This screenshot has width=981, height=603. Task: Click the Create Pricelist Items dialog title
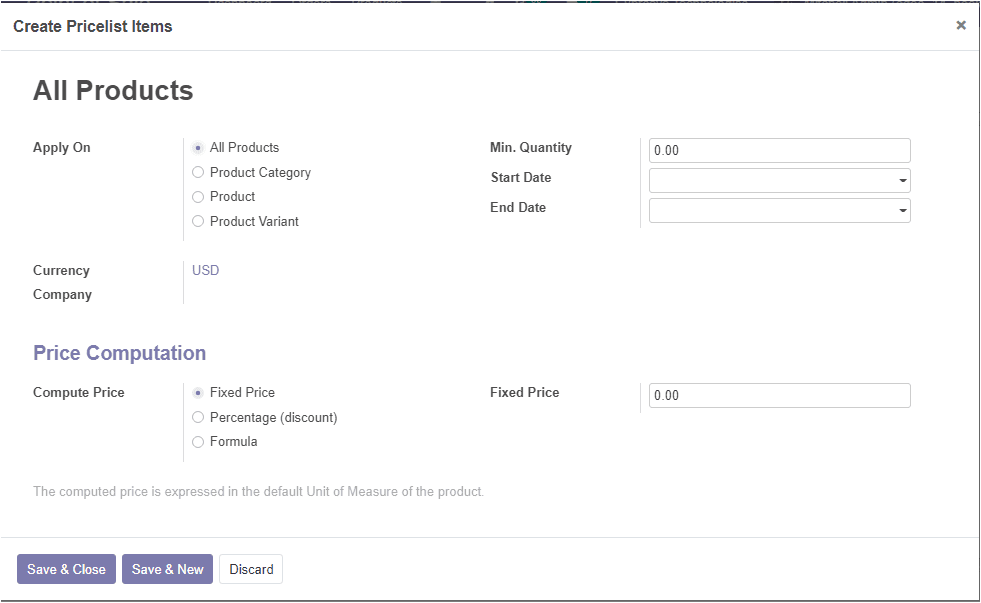click(x=93, y=26)
